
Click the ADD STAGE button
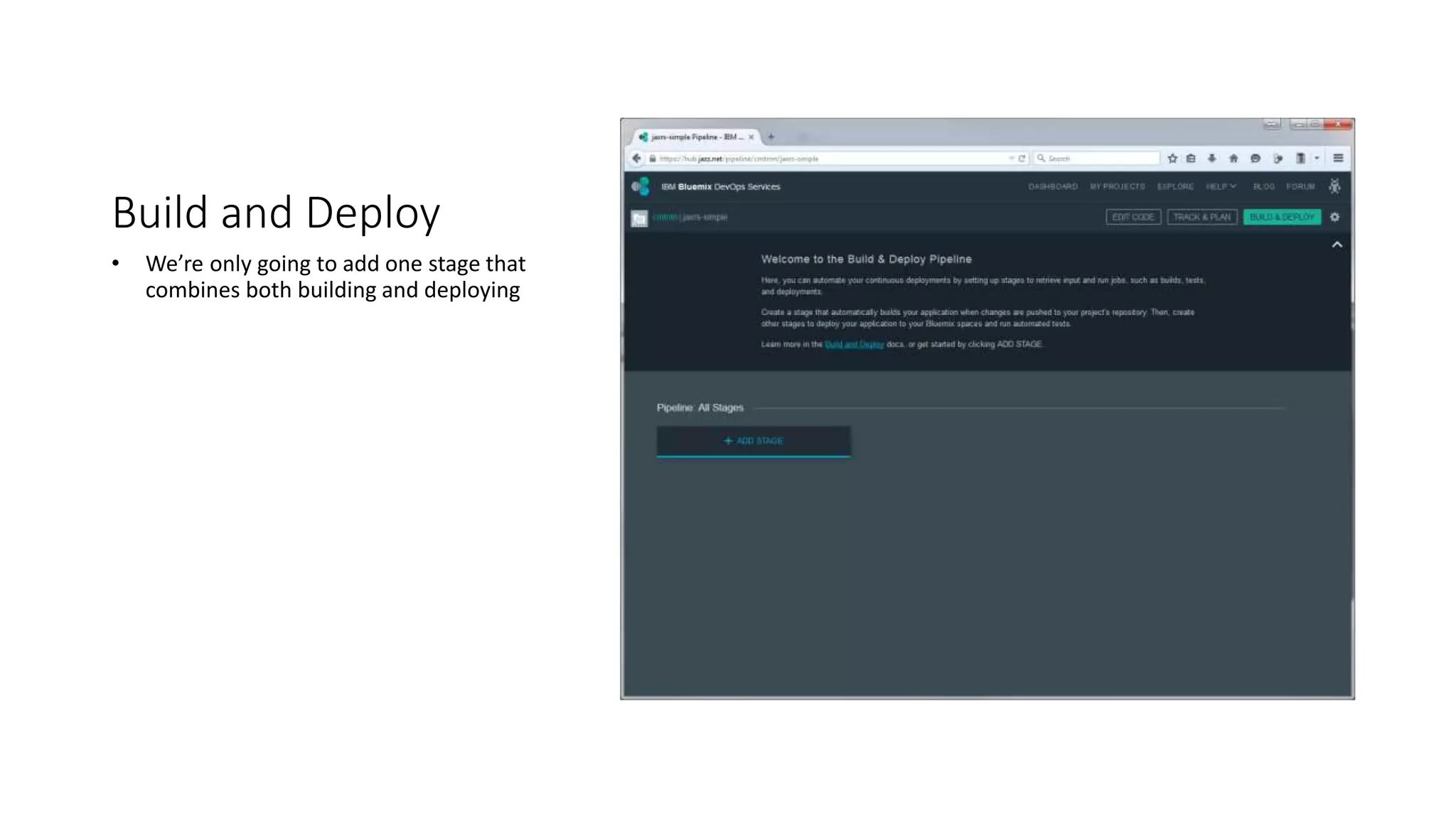tap(754, 441)
